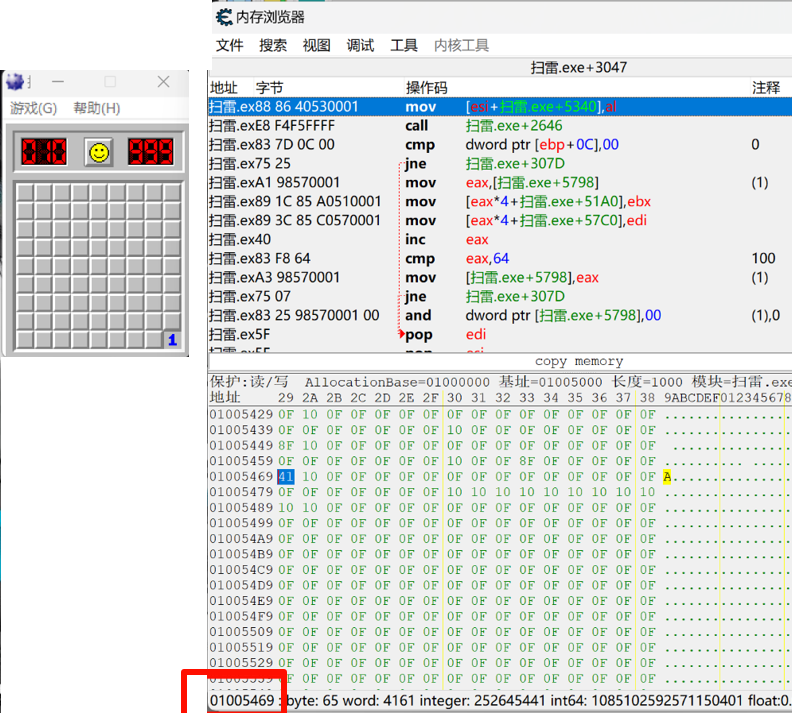Select the mov eax,[扫雷.exe+5798] row
Image resolution: width=792 pixels, height=713 pixels.
coord(500,182)
